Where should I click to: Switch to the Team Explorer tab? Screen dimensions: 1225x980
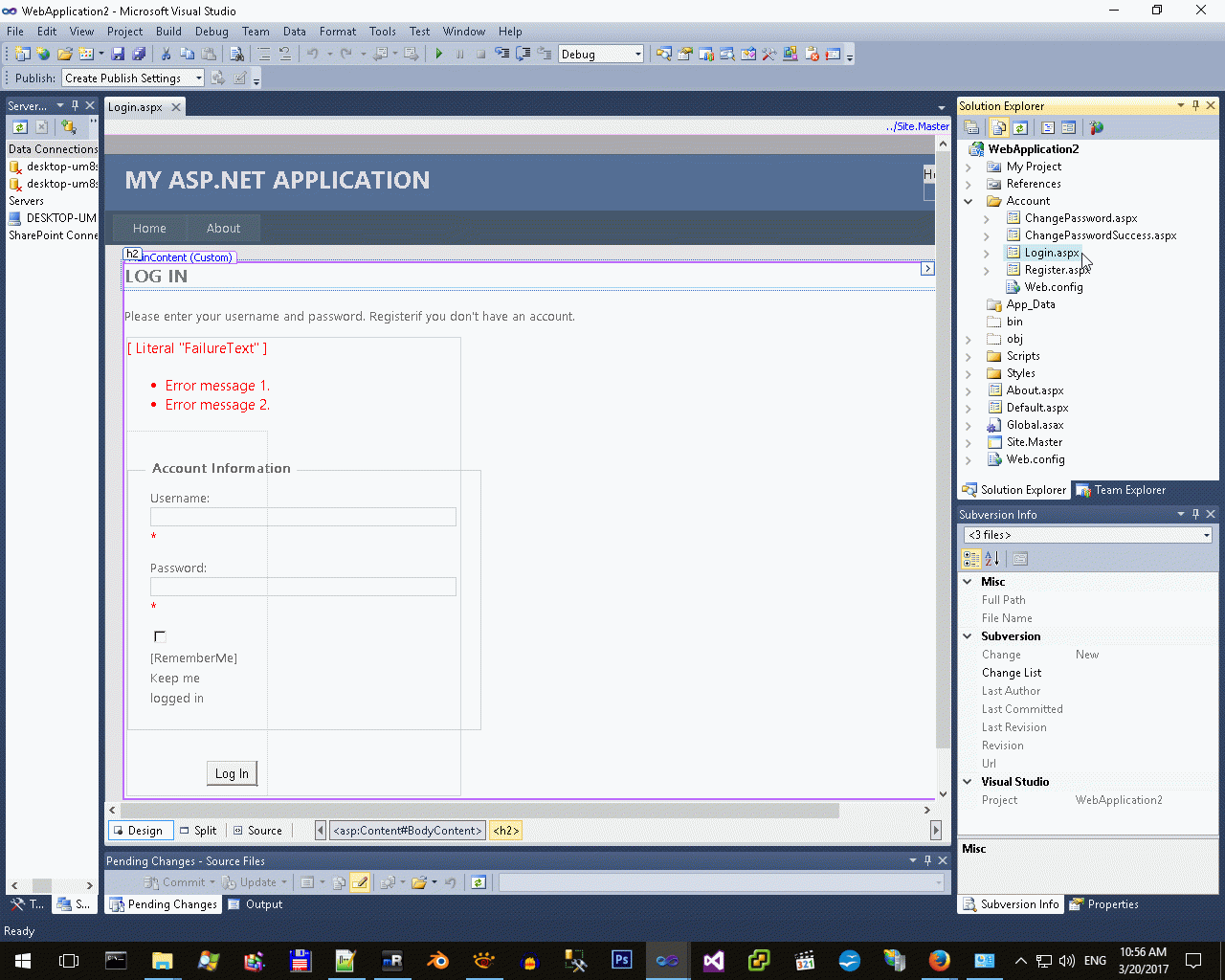click(x=1122, y=490)
